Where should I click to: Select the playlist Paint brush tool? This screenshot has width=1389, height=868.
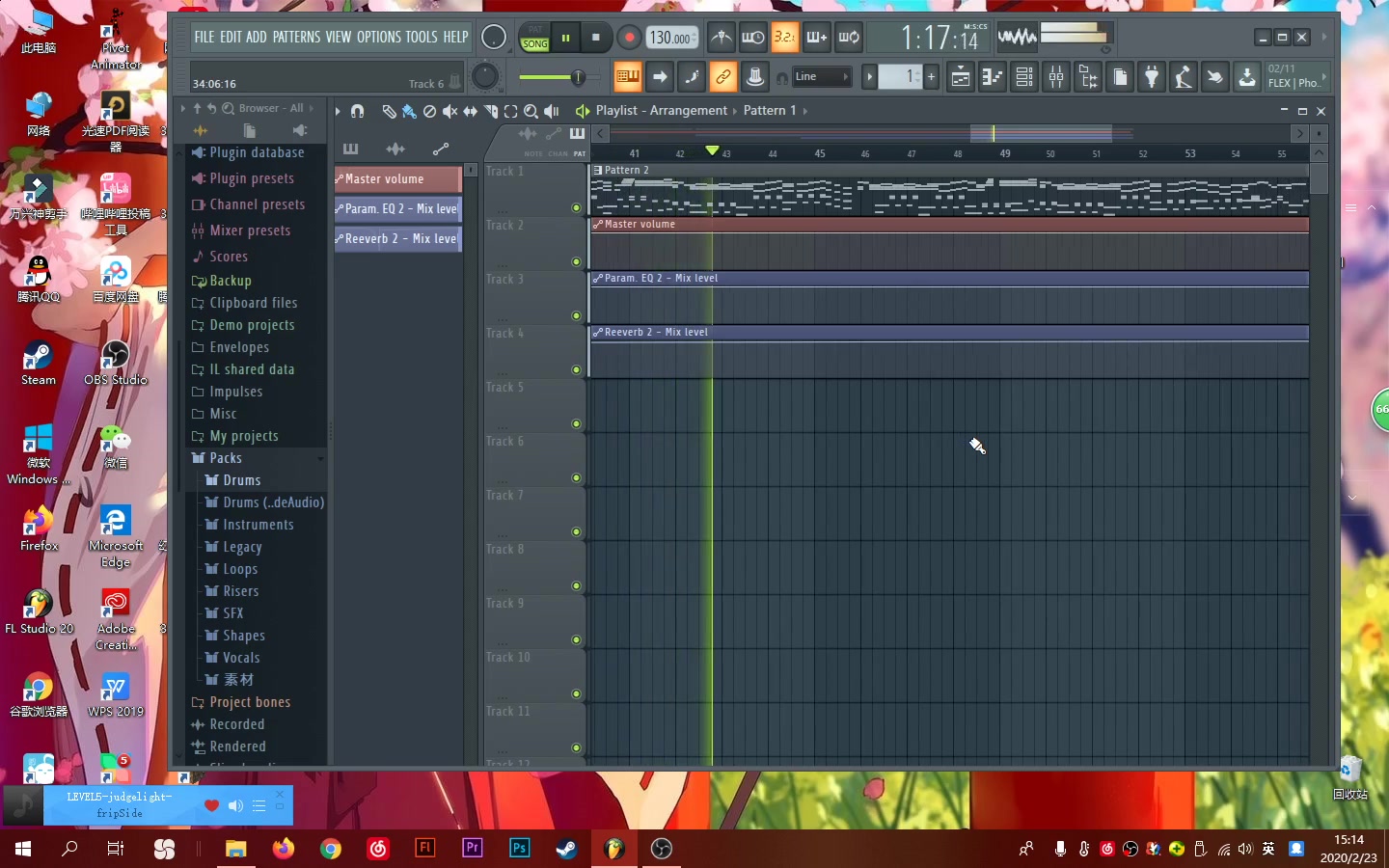click(409, 112)
